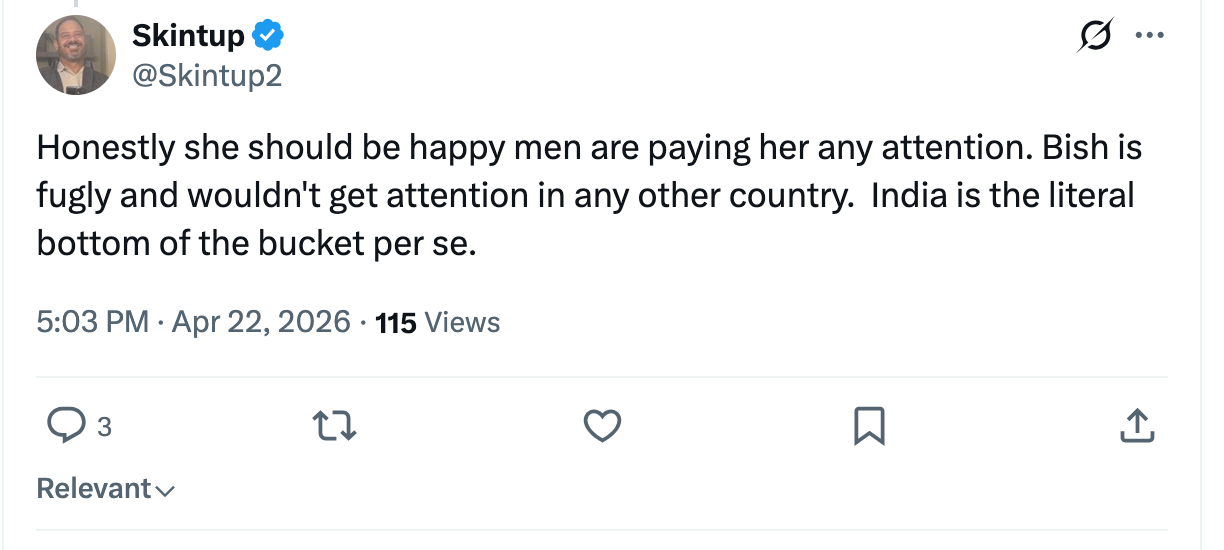
Task: Open the three-dot more options menu
Action: pos(1150,36)
